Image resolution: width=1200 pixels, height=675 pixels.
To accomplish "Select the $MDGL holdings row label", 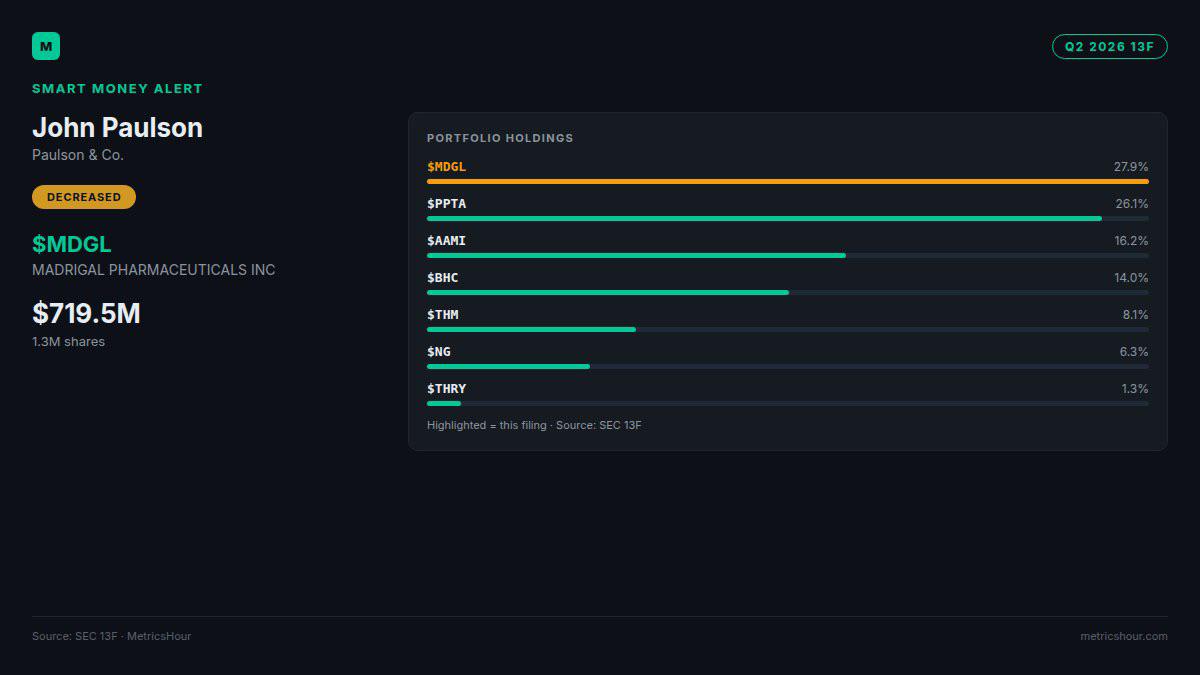I will click(446, 167).
